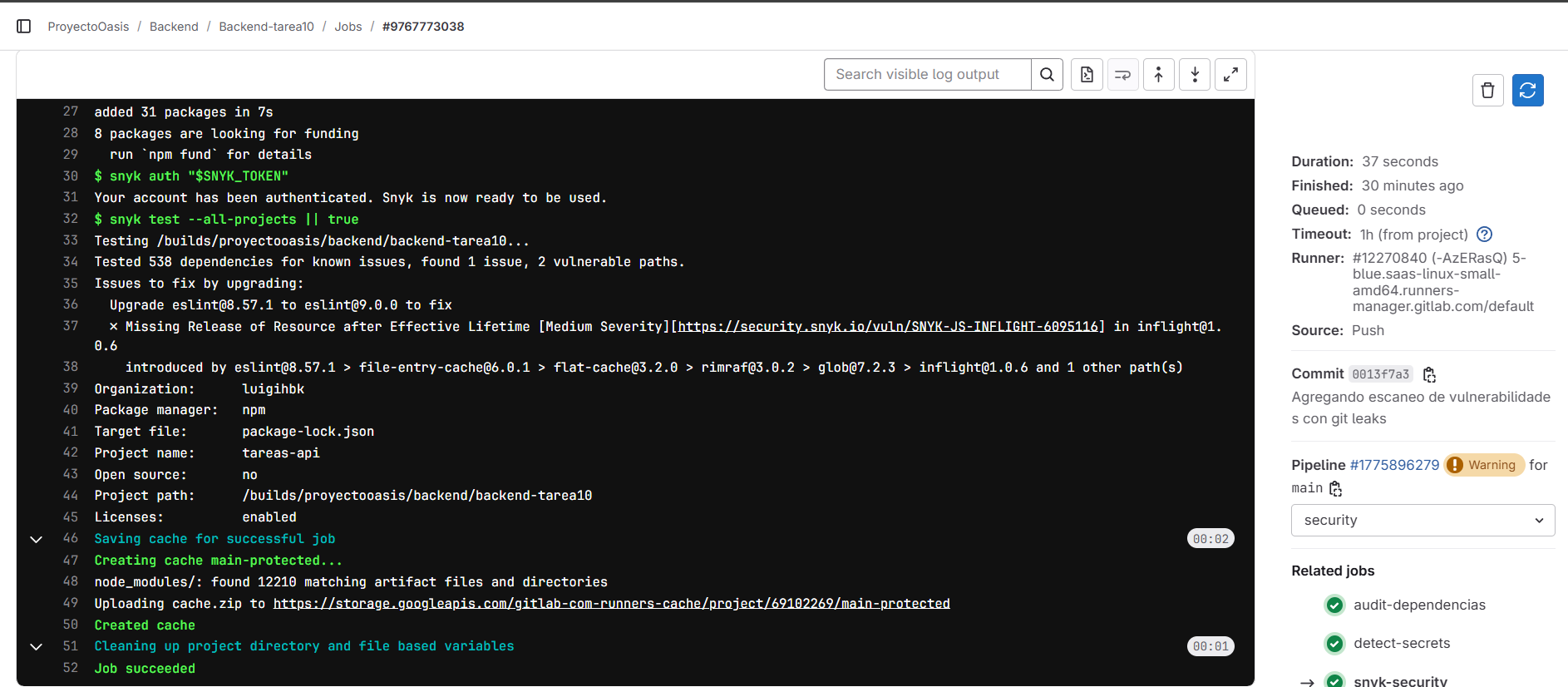Click the 'package-lock.json' target file value
This screenshot has width=1568, height=687.
[x=308, y=432]
